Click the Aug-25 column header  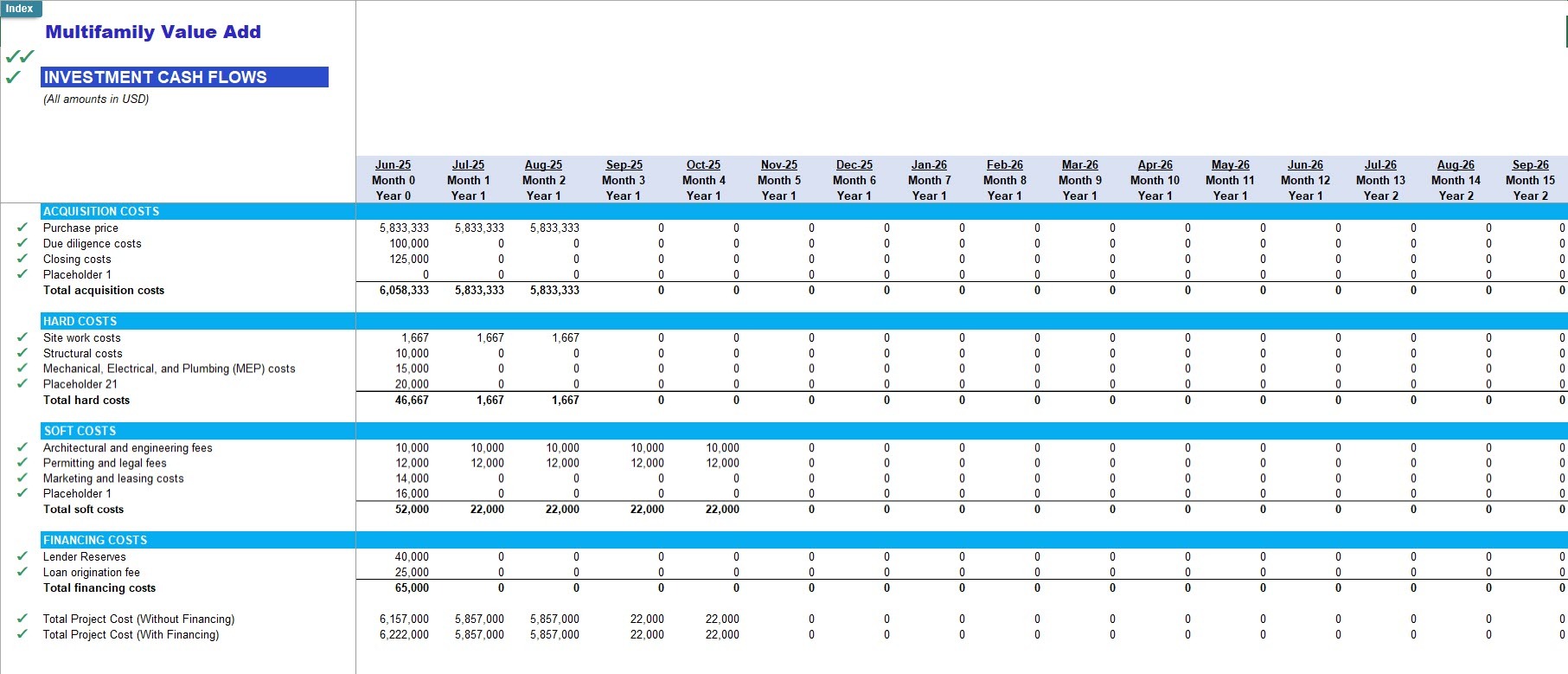click(x=543, y=164)
